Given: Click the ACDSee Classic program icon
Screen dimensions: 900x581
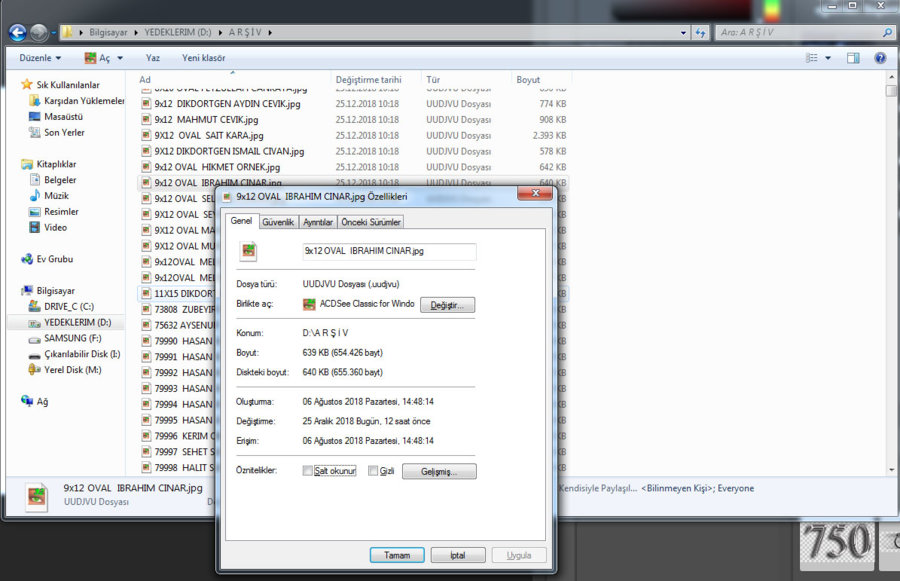Looking at the screenshot, I should pyautogui.click(x=309, y=304).
